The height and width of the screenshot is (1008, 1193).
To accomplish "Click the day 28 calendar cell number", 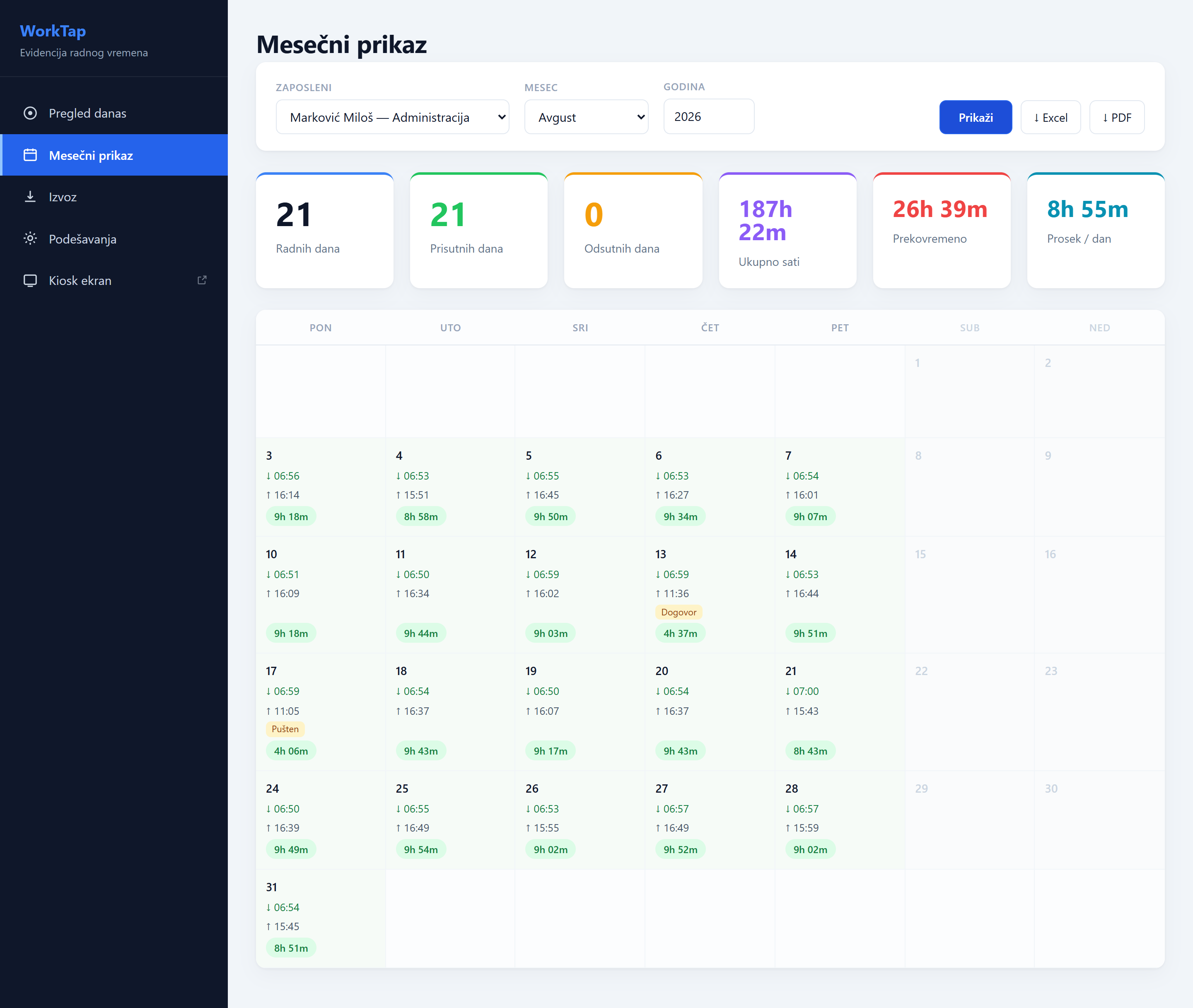I will [x=791, y=788].
